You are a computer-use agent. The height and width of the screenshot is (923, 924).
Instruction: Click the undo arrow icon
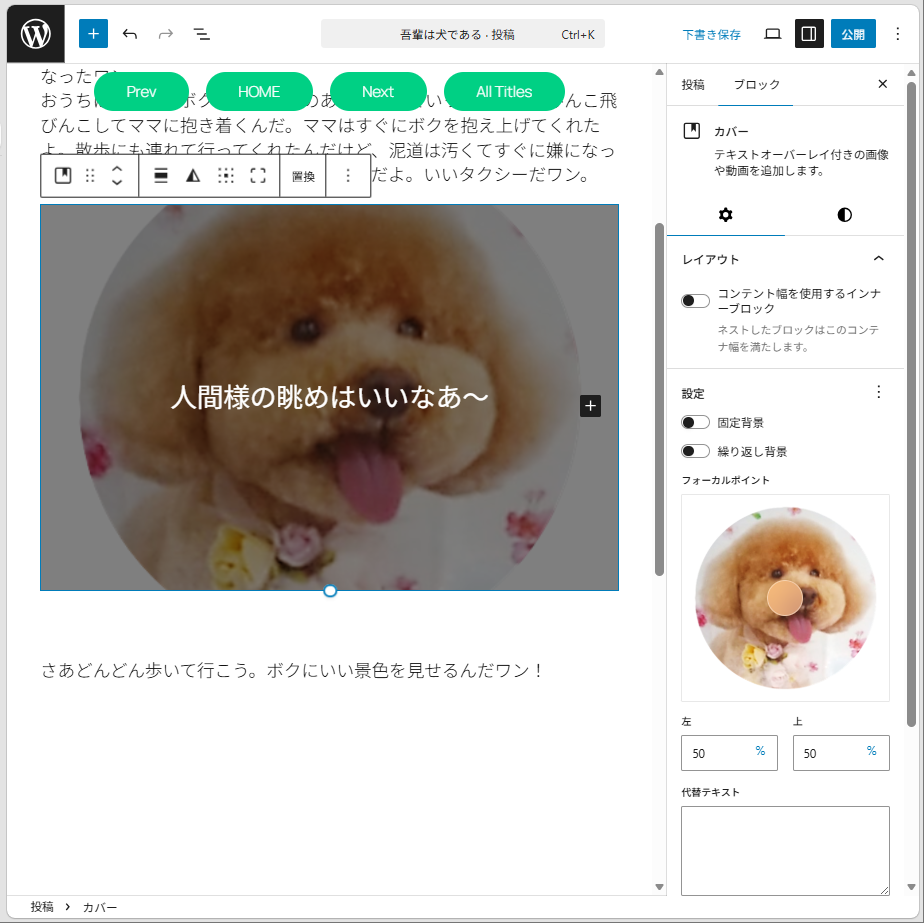point(130,34)
